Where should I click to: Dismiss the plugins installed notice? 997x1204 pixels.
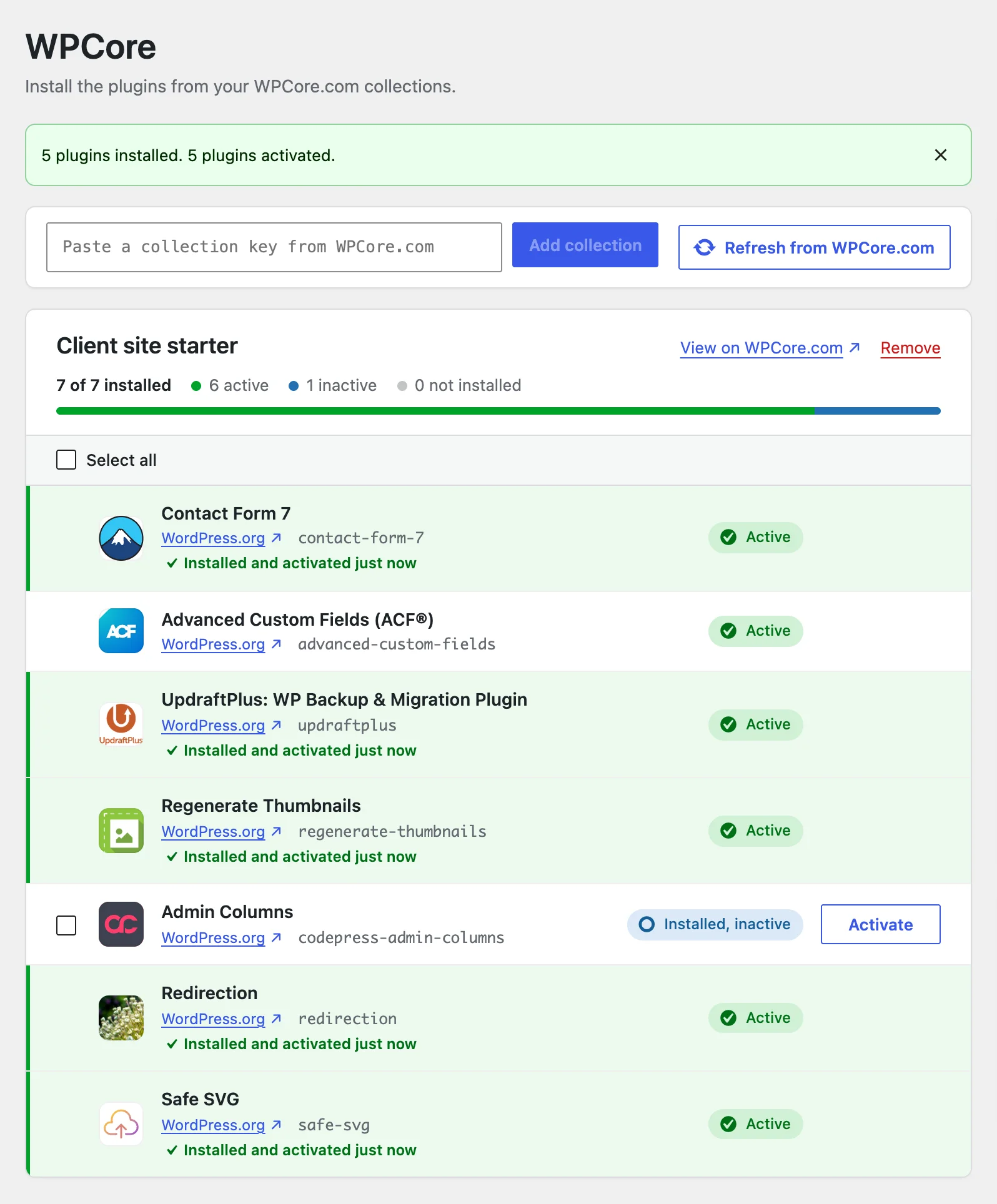[x=941, y=155]
